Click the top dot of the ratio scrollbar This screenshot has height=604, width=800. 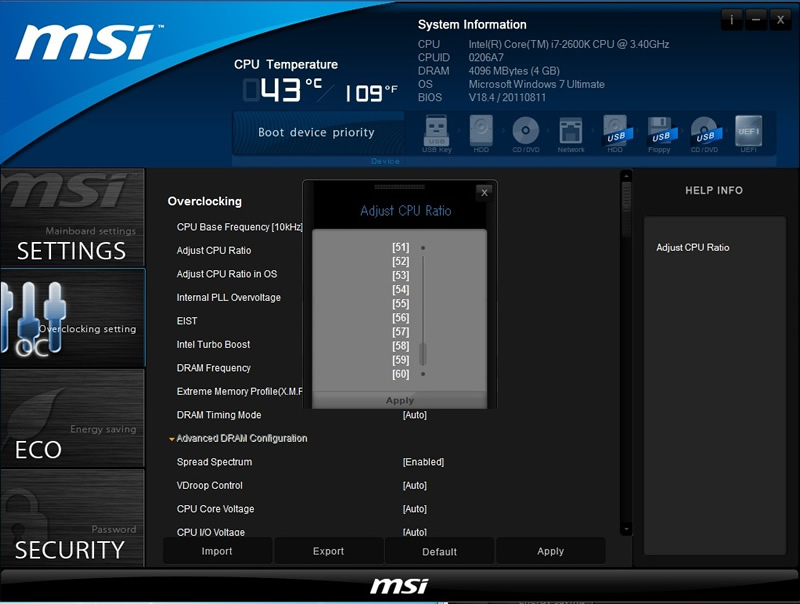click(423, 248)
